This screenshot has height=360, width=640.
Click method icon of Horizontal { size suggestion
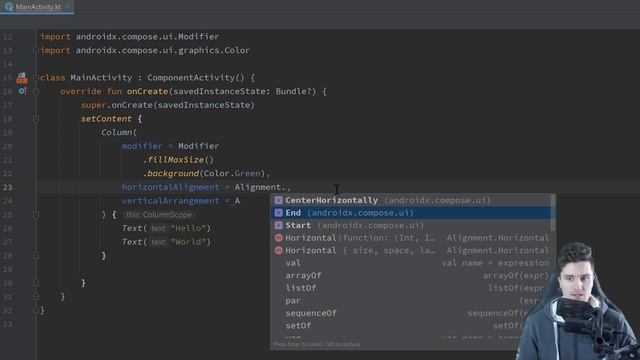278,250
